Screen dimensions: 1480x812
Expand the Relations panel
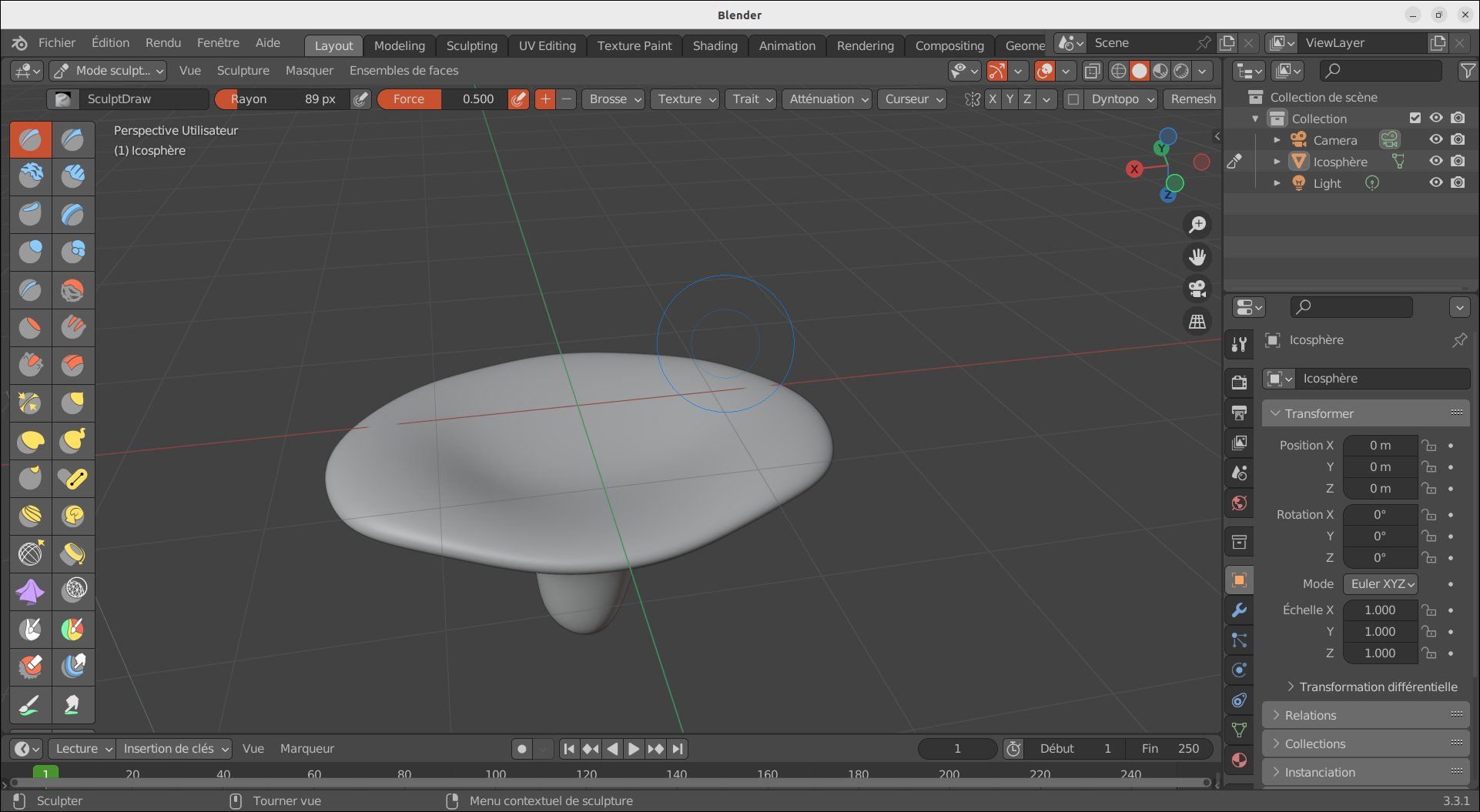[1366, 715]
